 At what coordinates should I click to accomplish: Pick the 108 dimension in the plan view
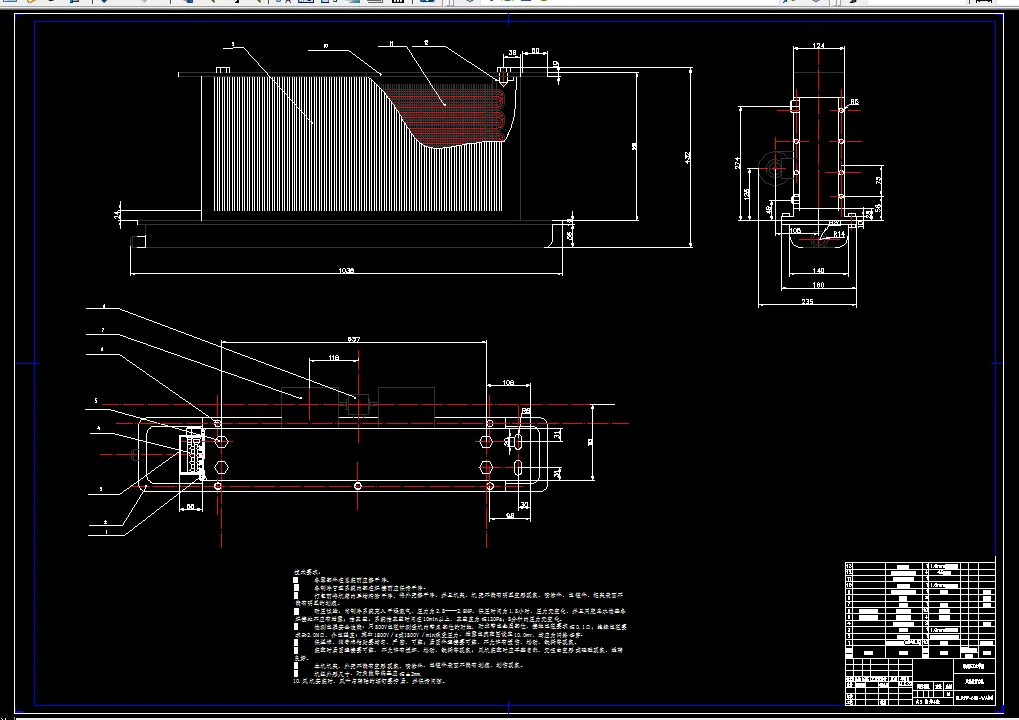pos(508,383)
